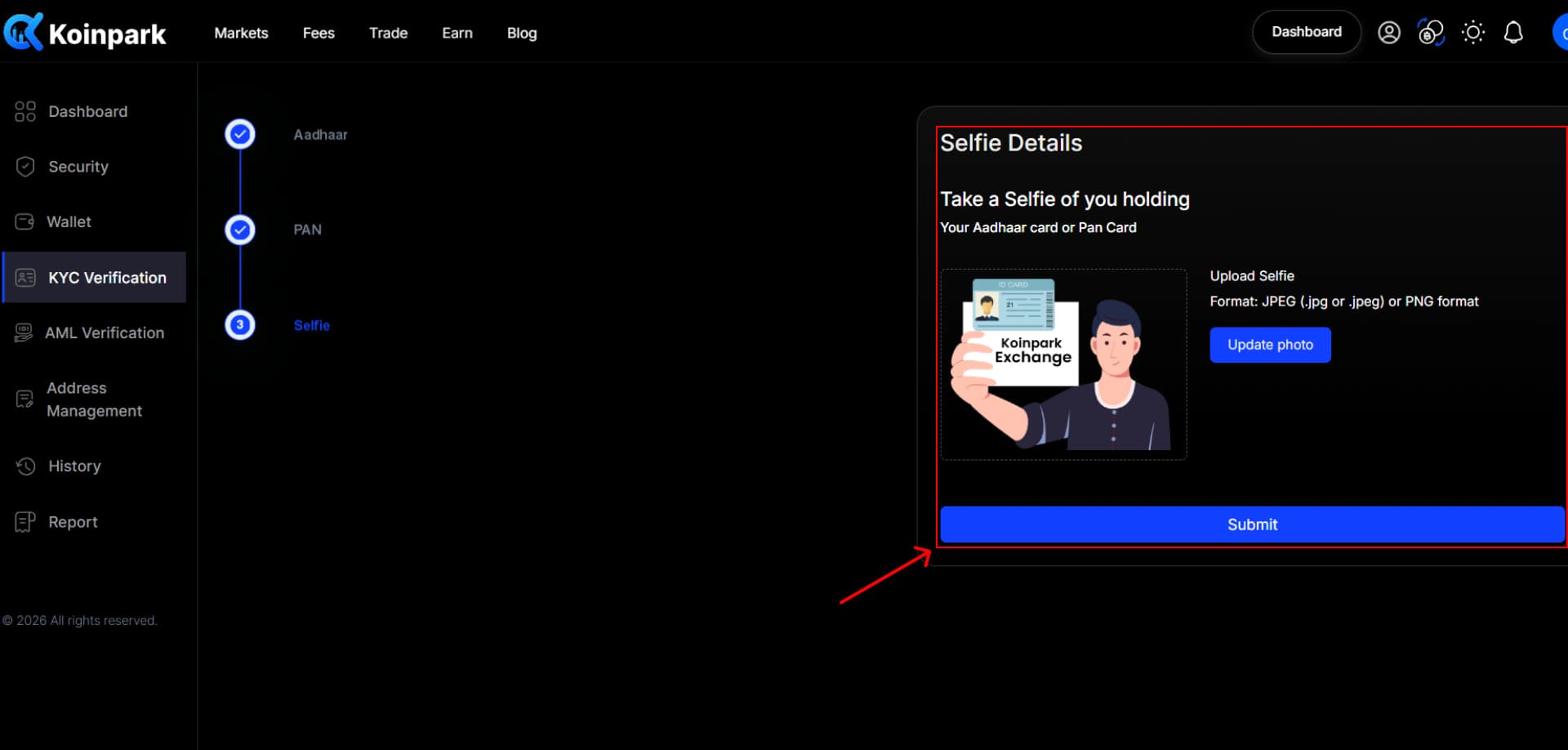1568x750 pixels.
Task: Open Report from the sidebar
Action: click(x=73, y=522)
